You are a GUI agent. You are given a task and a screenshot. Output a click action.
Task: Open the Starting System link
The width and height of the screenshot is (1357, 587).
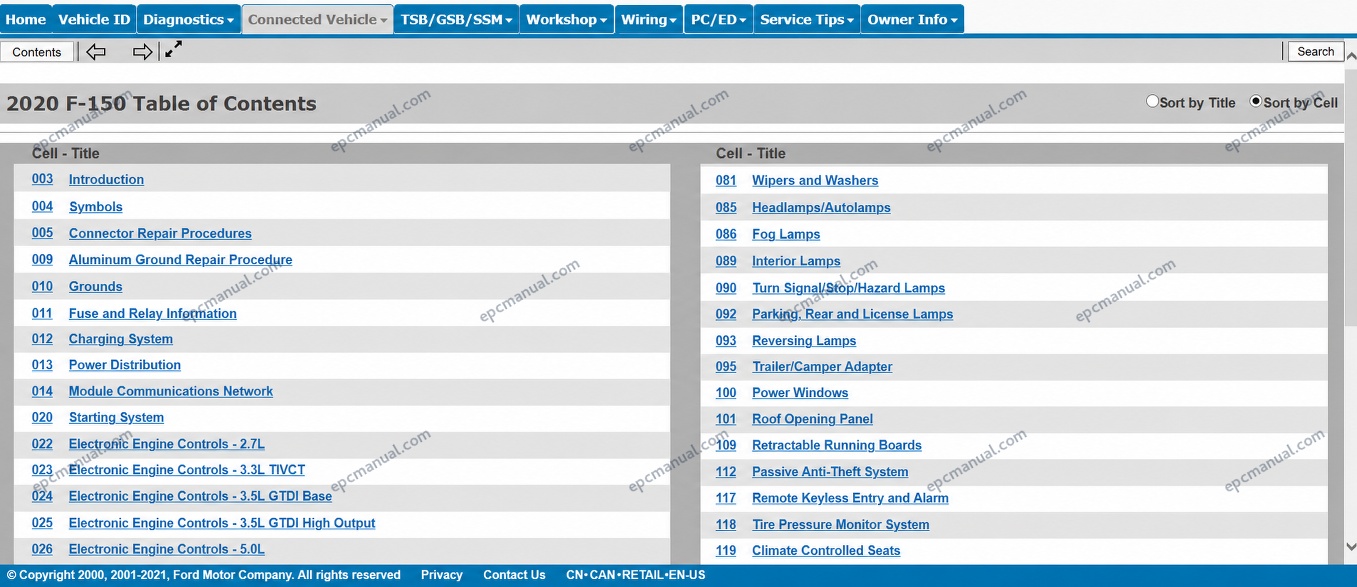pyautogui.click(x=116, y=417)
